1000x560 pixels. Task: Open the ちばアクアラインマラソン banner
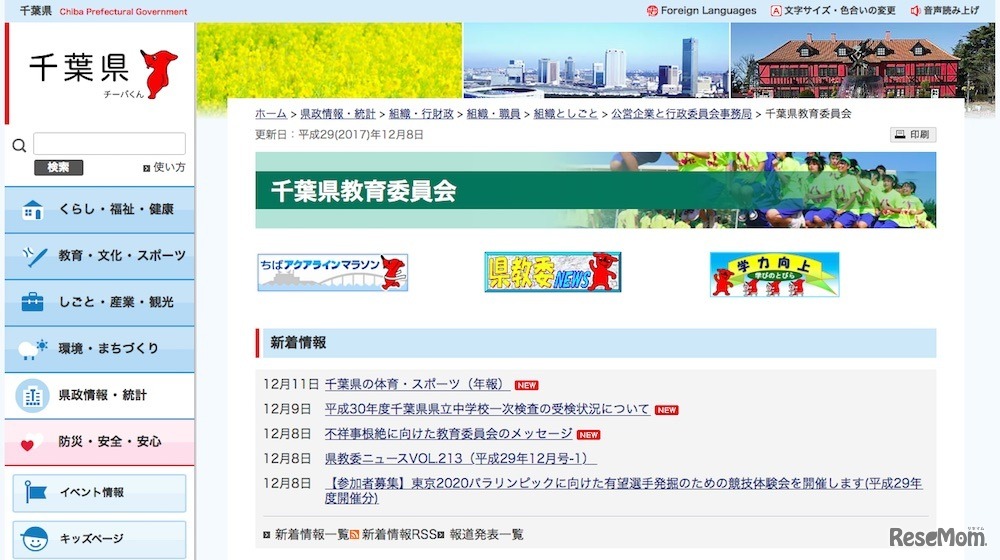[332, 272]
